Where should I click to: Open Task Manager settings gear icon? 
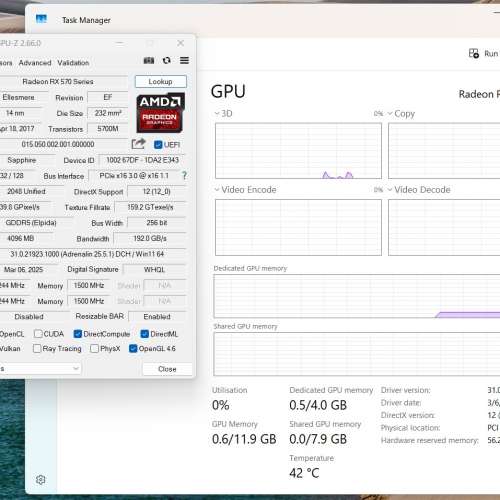[x=41, y=480]
